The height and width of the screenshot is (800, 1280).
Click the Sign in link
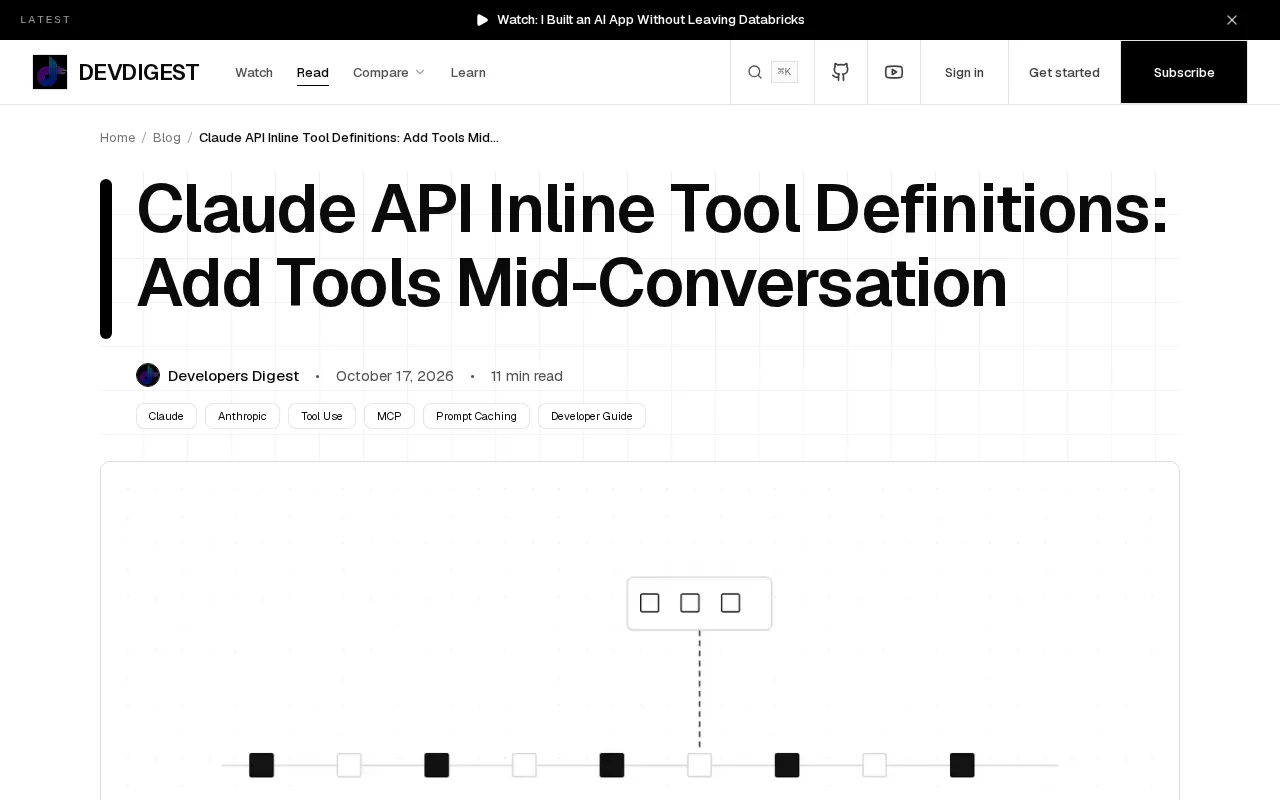[x=964, y=72]
